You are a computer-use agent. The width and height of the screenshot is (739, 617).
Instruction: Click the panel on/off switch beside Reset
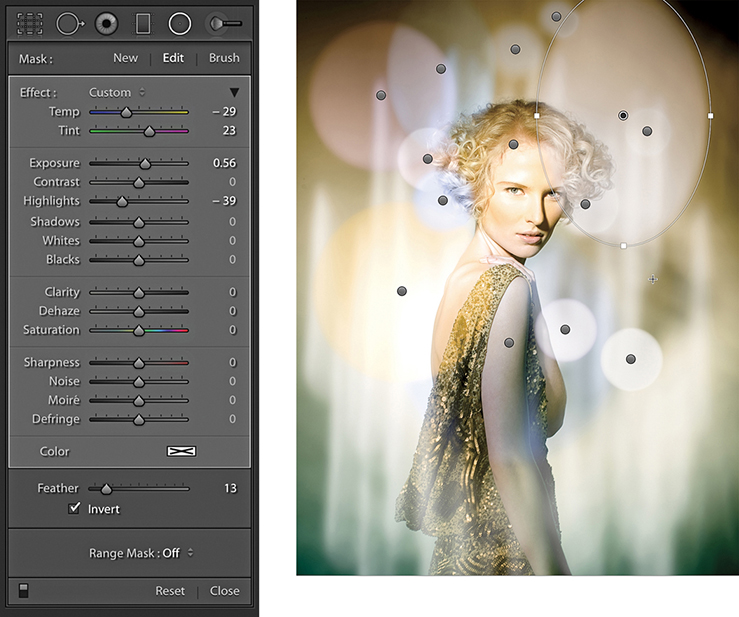[24, 590]
